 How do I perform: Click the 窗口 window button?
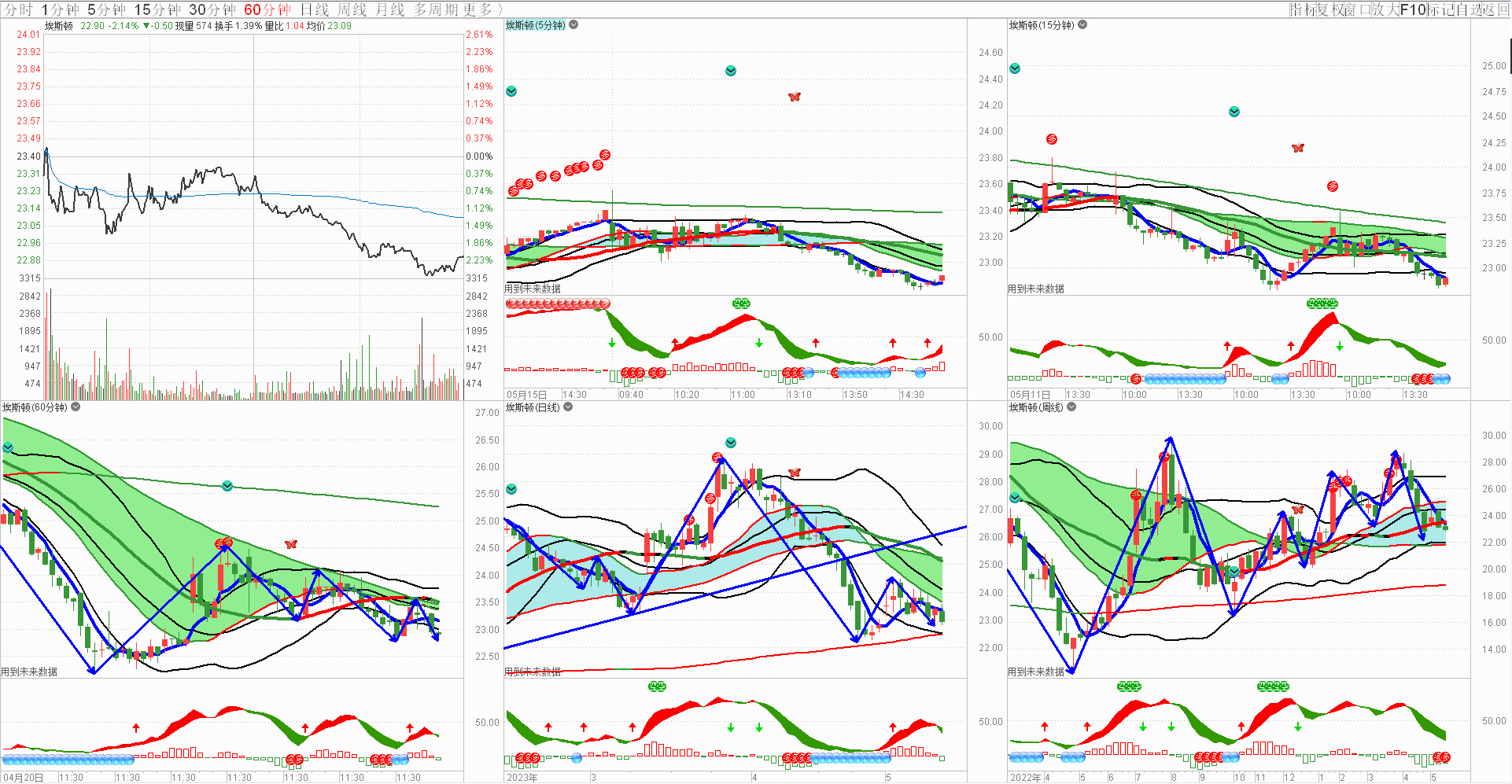pos(1359,9)
